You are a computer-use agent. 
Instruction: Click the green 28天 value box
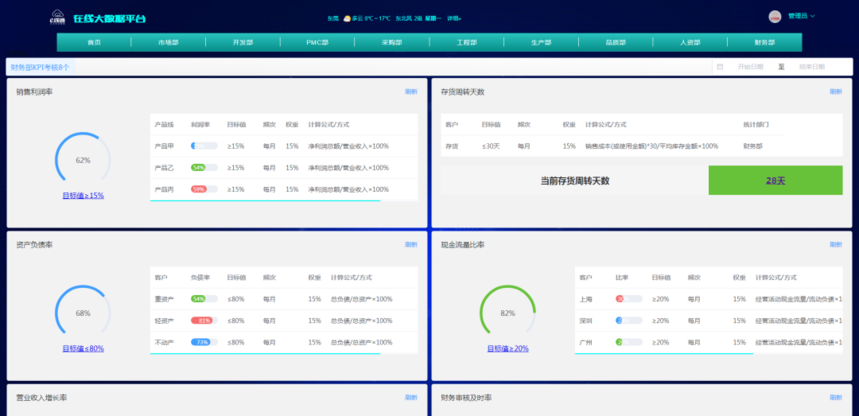pos(775,181)
